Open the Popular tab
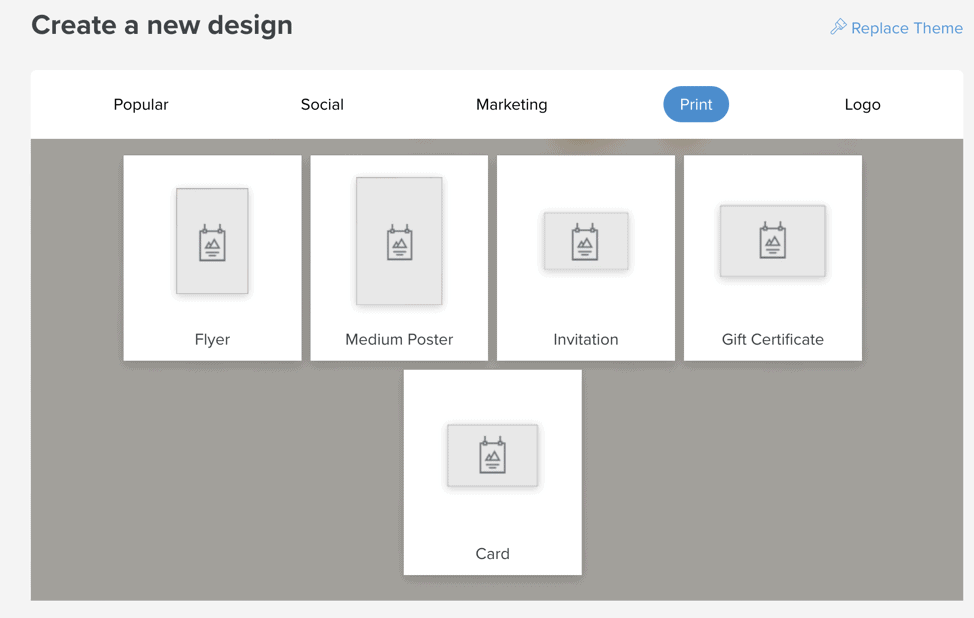The height and width of the screenshot is (618, 974). click(141, 104)
